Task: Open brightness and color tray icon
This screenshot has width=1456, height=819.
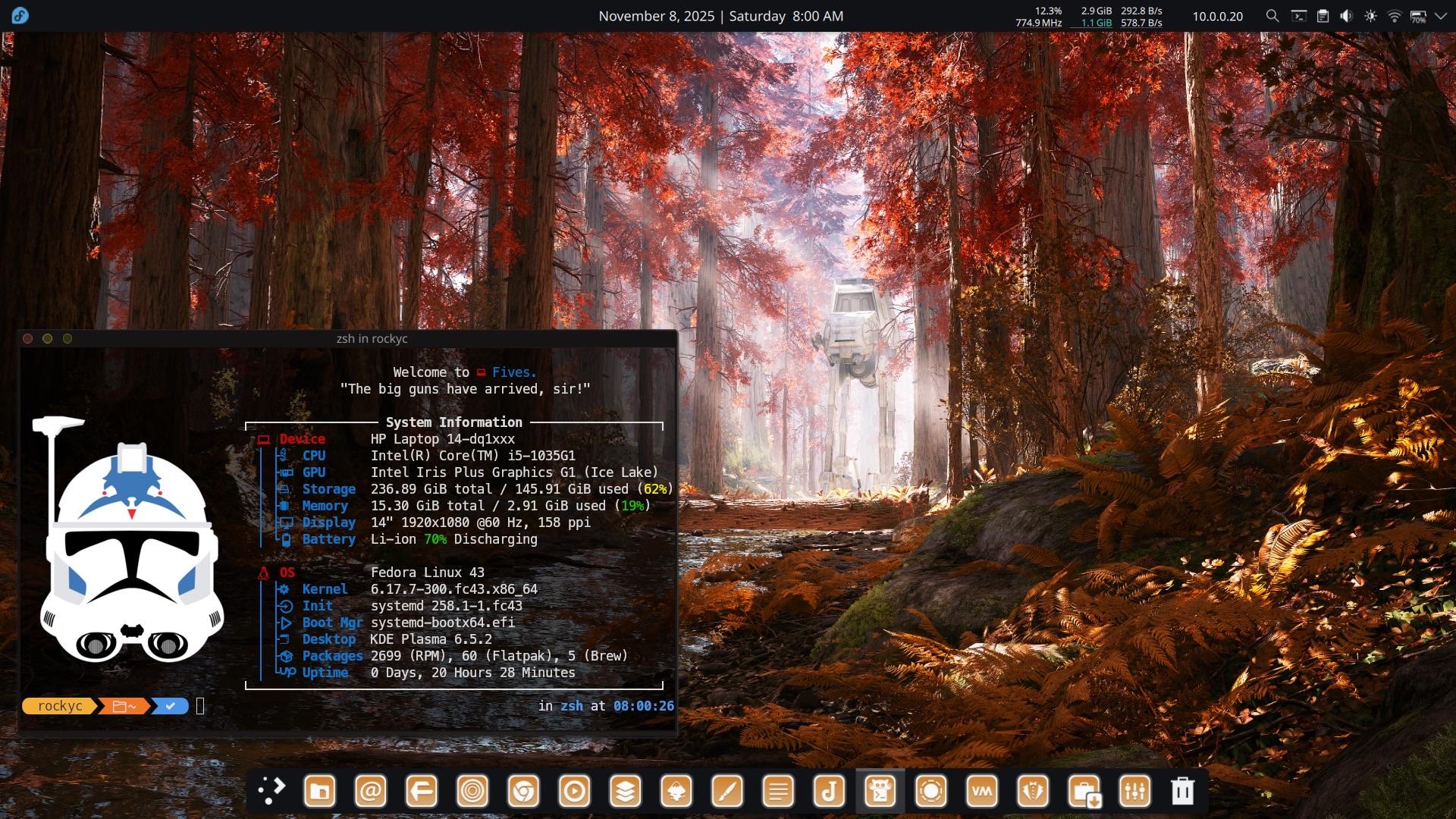Action: pyautogui.click(x=1370, y=16)
